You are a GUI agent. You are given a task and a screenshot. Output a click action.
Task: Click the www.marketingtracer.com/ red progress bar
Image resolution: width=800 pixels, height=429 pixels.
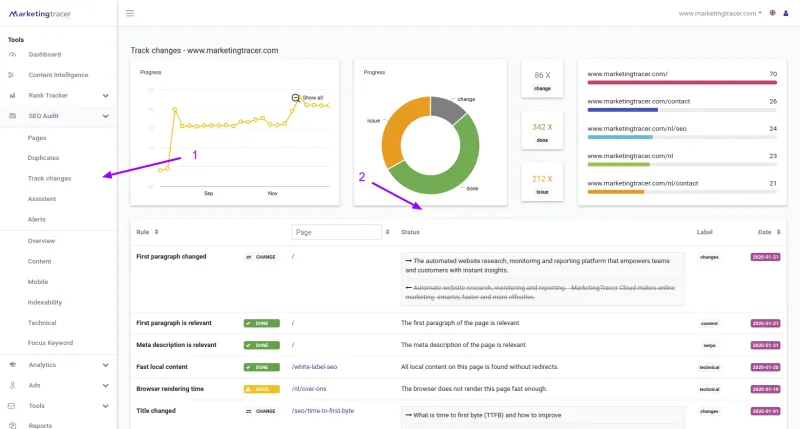point(682,82)
